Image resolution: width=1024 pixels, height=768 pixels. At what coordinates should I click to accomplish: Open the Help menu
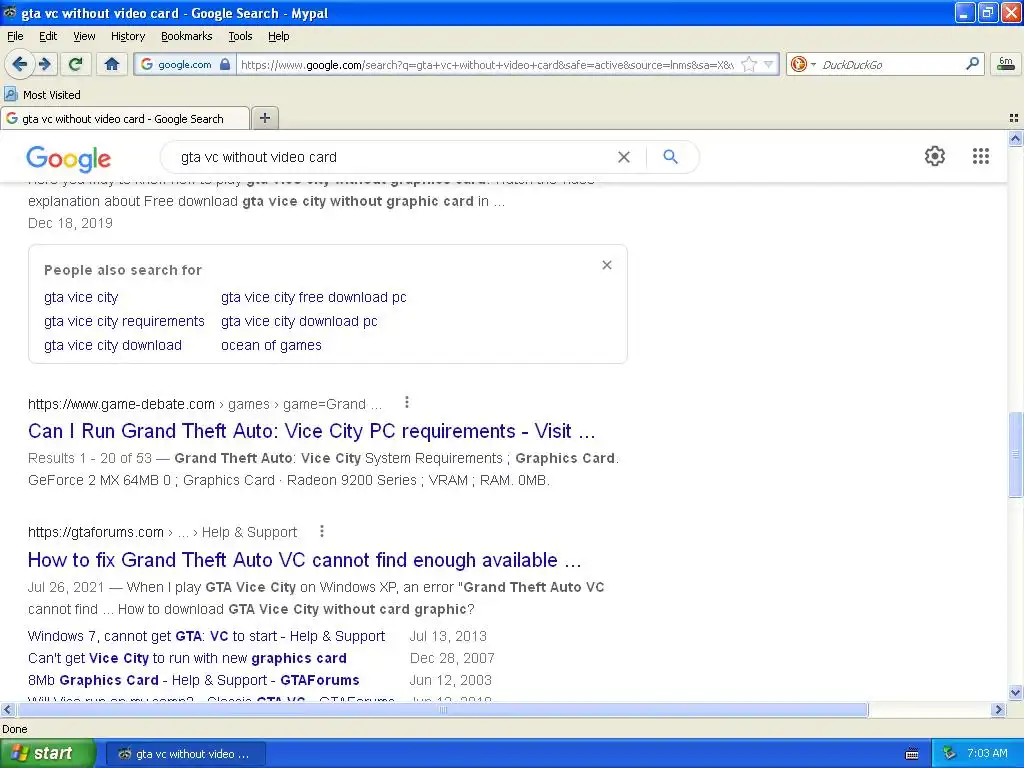(x=278, y=36)
